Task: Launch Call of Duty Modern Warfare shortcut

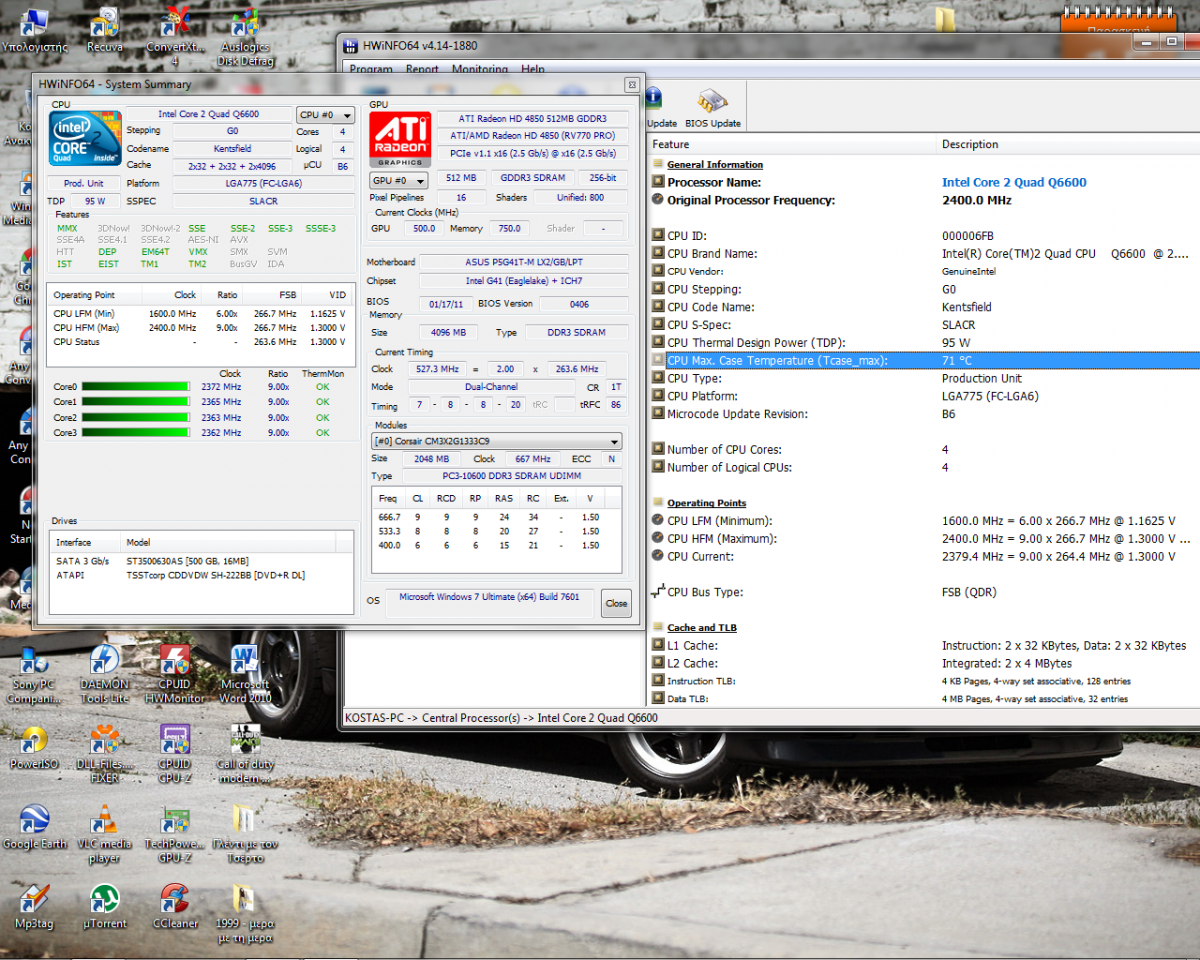Action: pyautogui.click(x=245, y=755)
